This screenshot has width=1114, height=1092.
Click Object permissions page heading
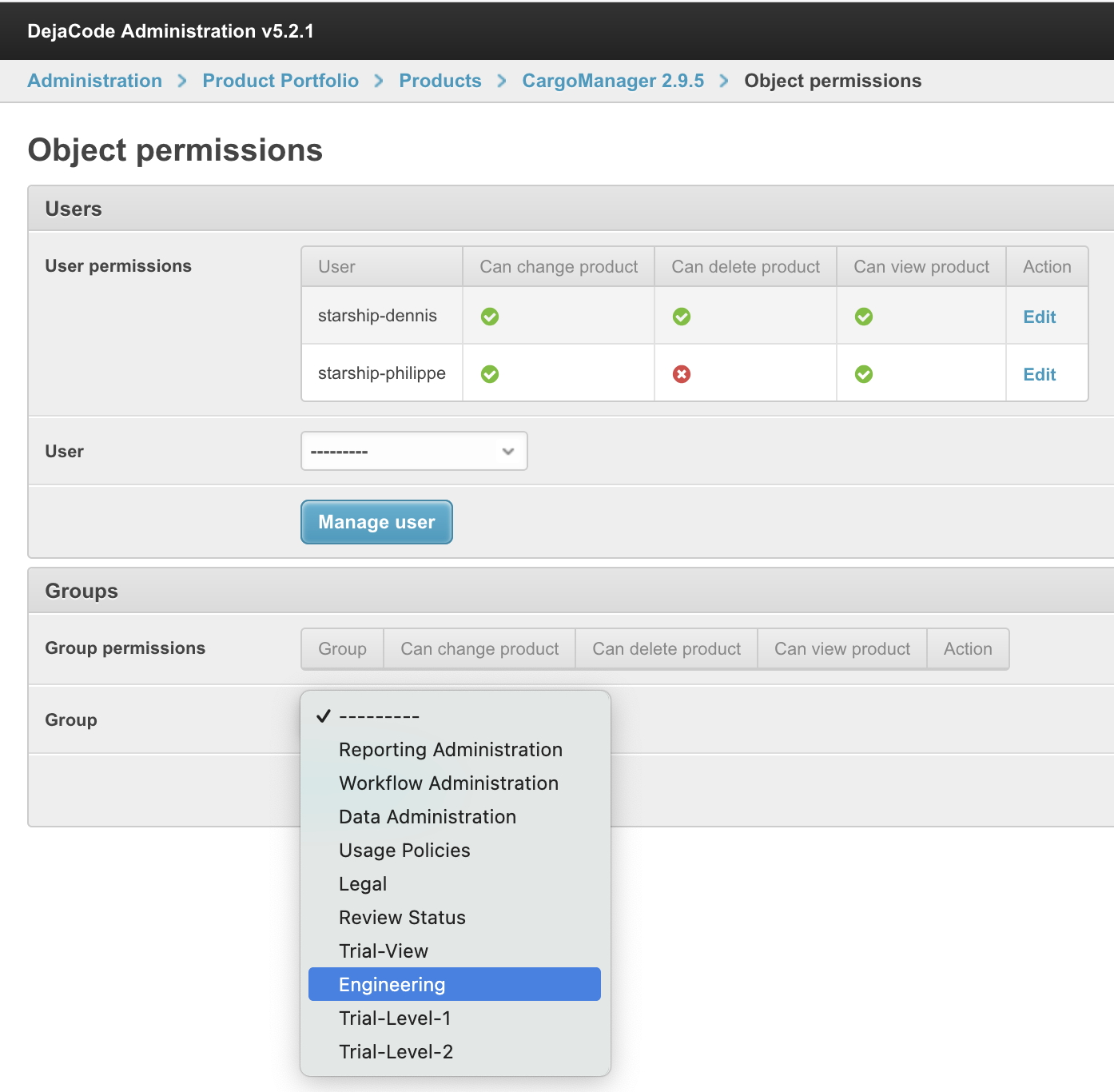[175, 150]
